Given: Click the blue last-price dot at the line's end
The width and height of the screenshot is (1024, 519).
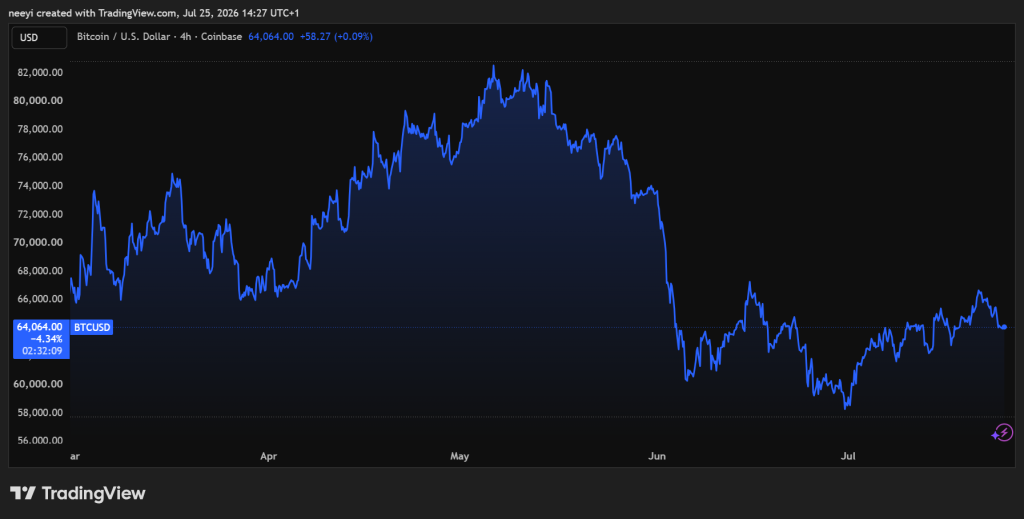Looking at the screenshot, I should click(x=1004, y=327).
